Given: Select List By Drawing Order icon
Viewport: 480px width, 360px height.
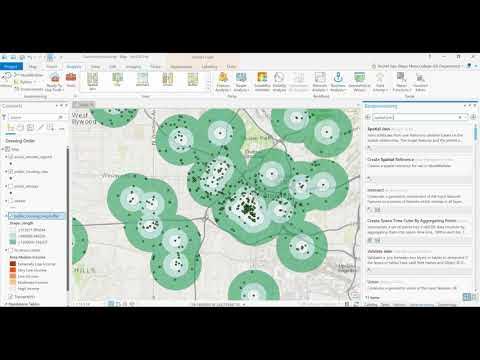Looking at the screenshot, I should (x=11, y=127).
